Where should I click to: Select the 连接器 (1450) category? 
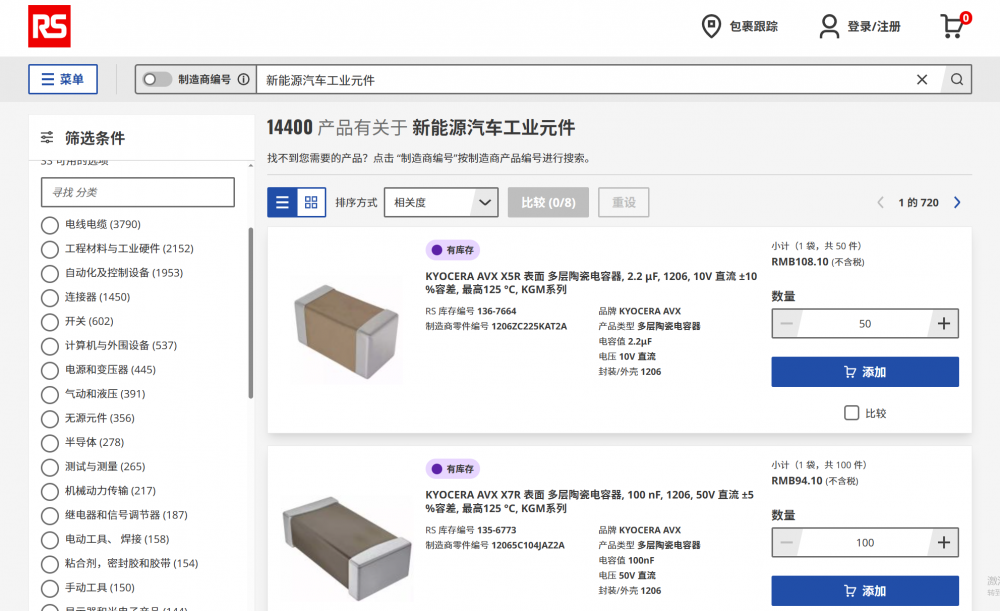pos(50,298)
